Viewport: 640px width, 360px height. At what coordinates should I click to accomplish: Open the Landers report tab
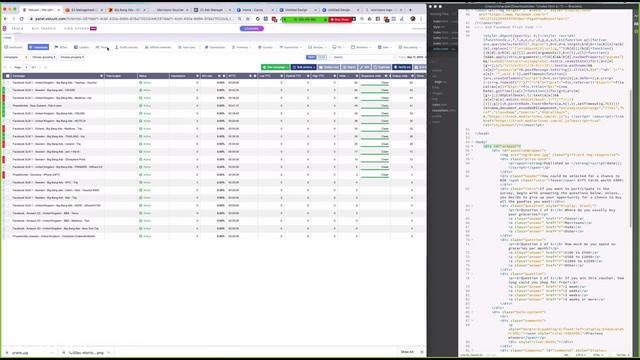(x=81, y=47)
